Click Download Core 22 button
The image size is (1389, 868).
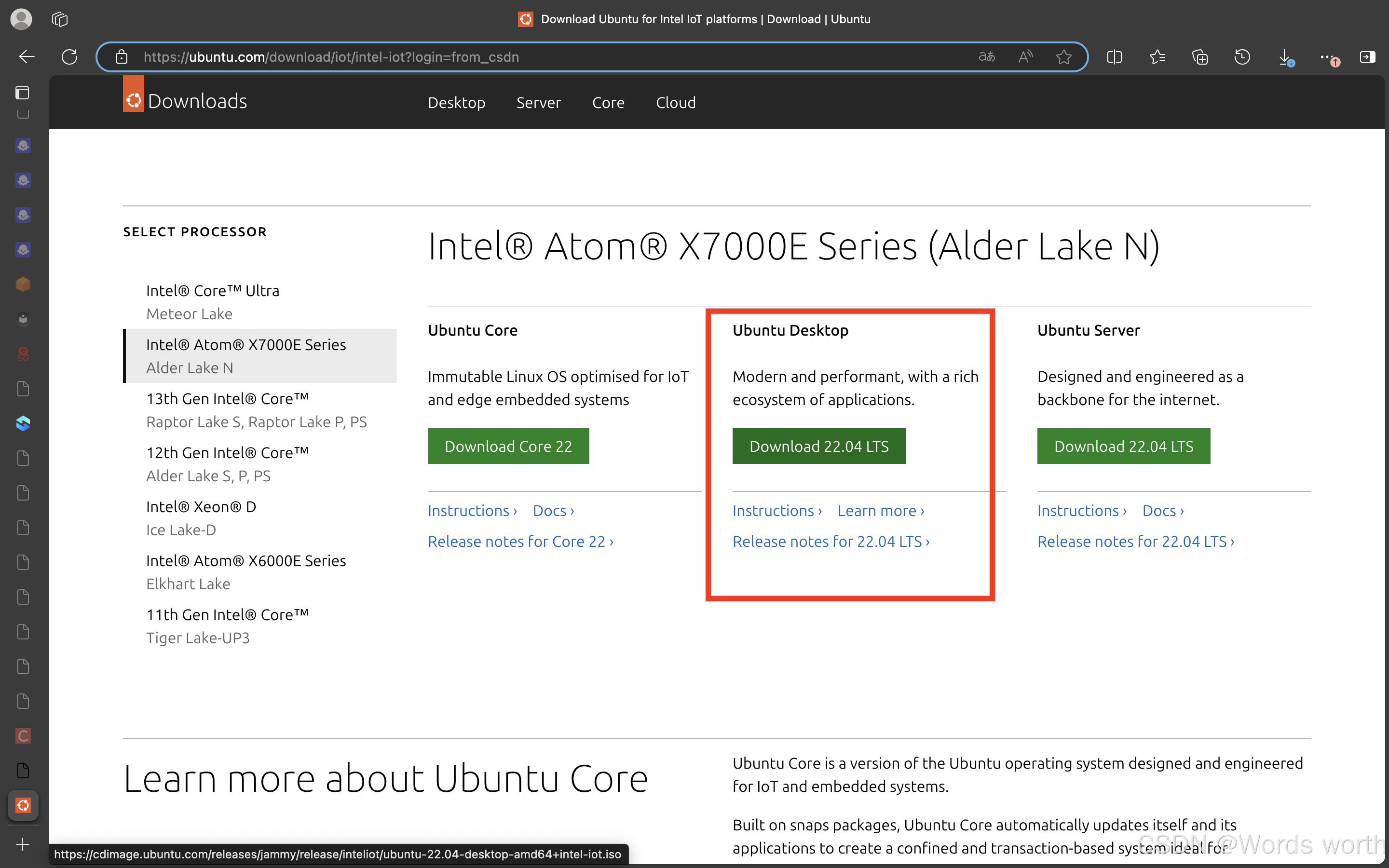click(508, 446)
